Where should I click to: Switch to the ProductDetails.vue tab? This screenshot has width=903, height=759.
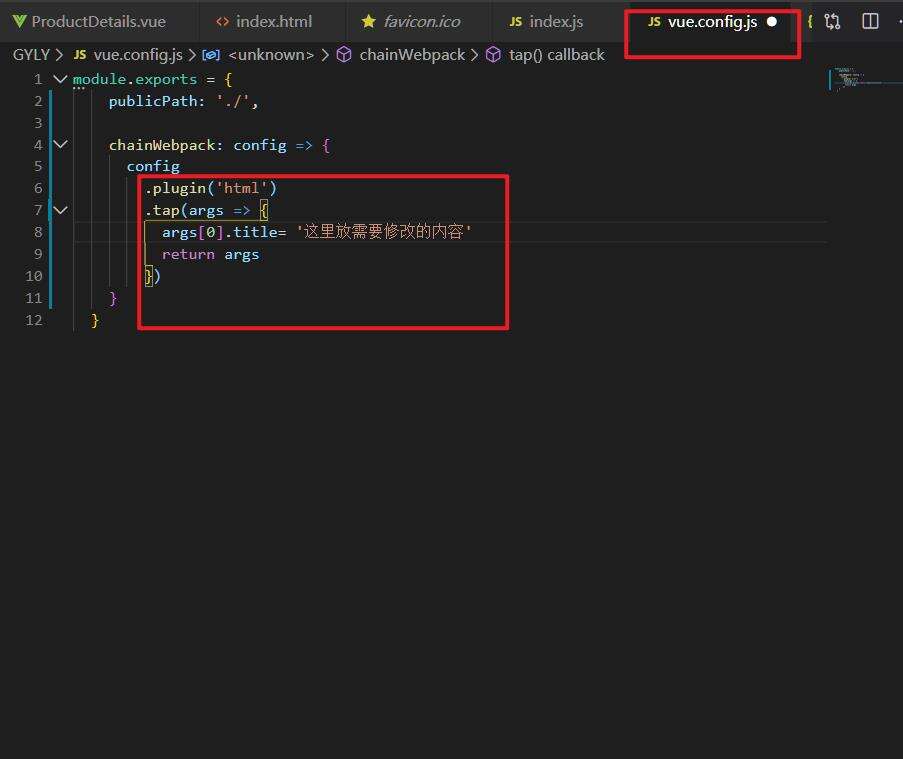click(x=89, y=21)
